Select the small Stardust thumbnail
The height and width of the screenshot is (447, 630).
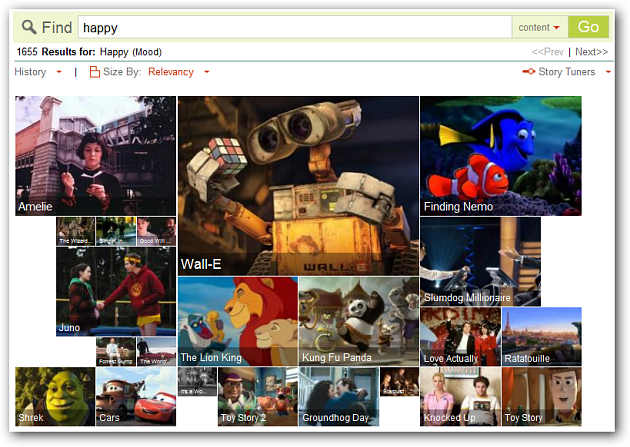399,381
